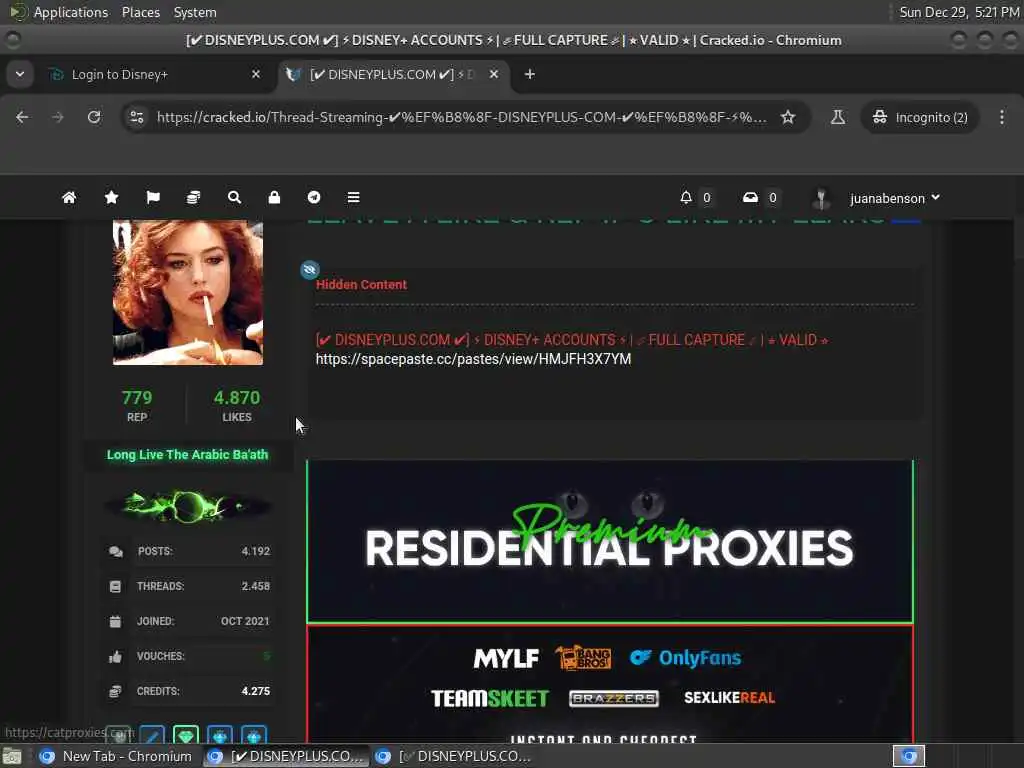1024x768 pixels.
Task: Click the VOUCHES row in profile
Action: [188, 656]
